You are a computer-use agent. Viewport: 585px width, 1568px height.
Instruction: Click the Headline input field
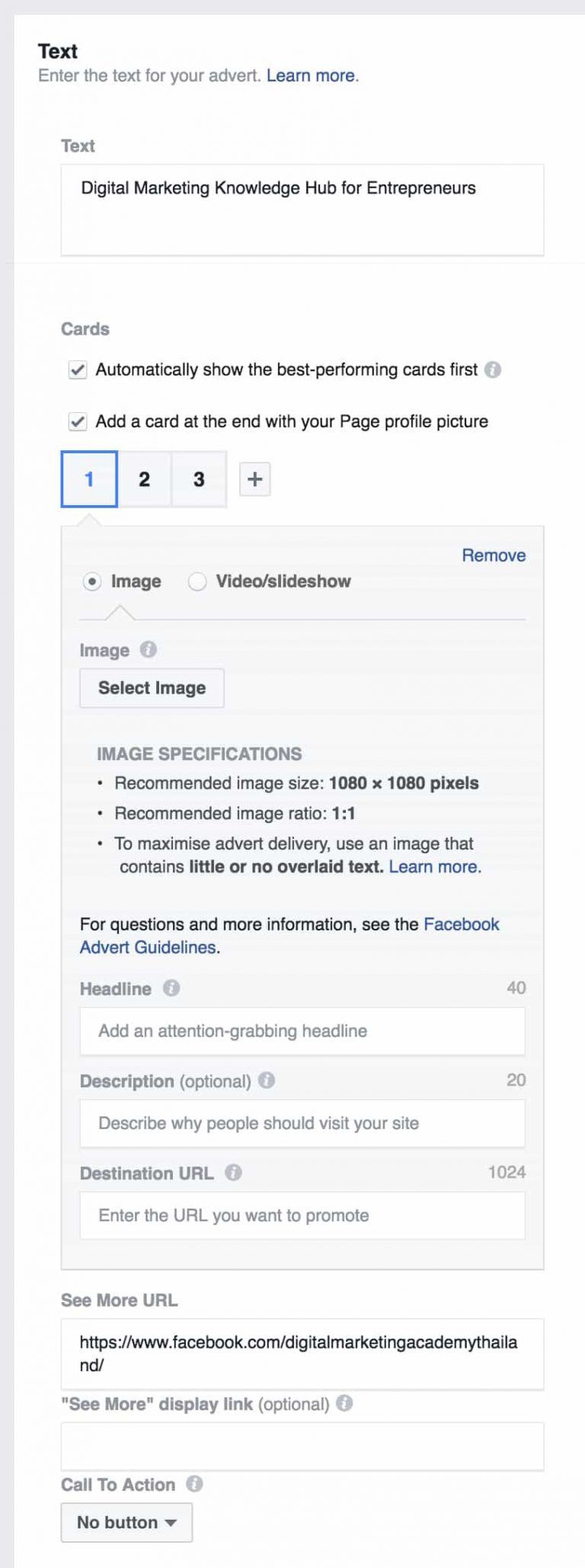302,1031
